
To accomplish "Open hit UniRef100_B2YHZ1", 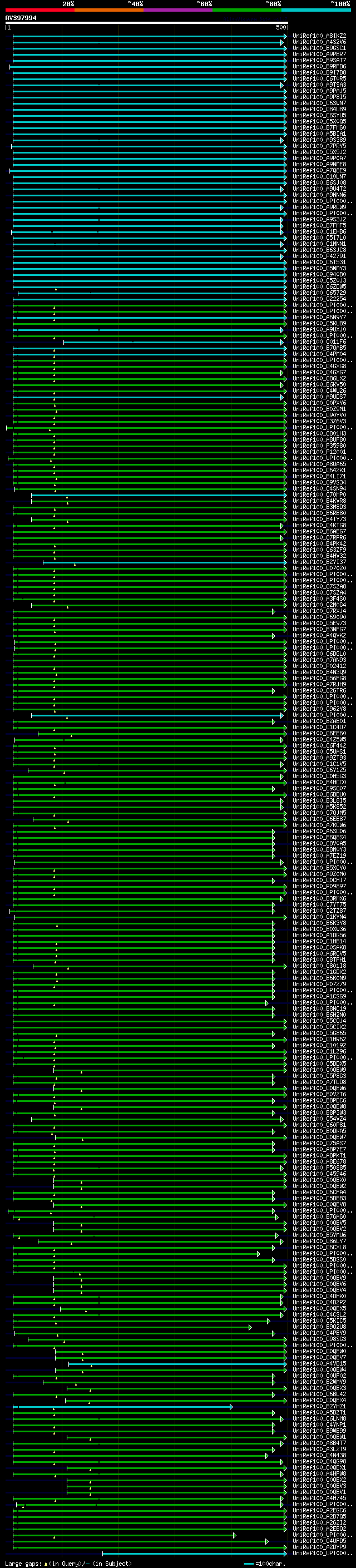I will coord(319,1407).
